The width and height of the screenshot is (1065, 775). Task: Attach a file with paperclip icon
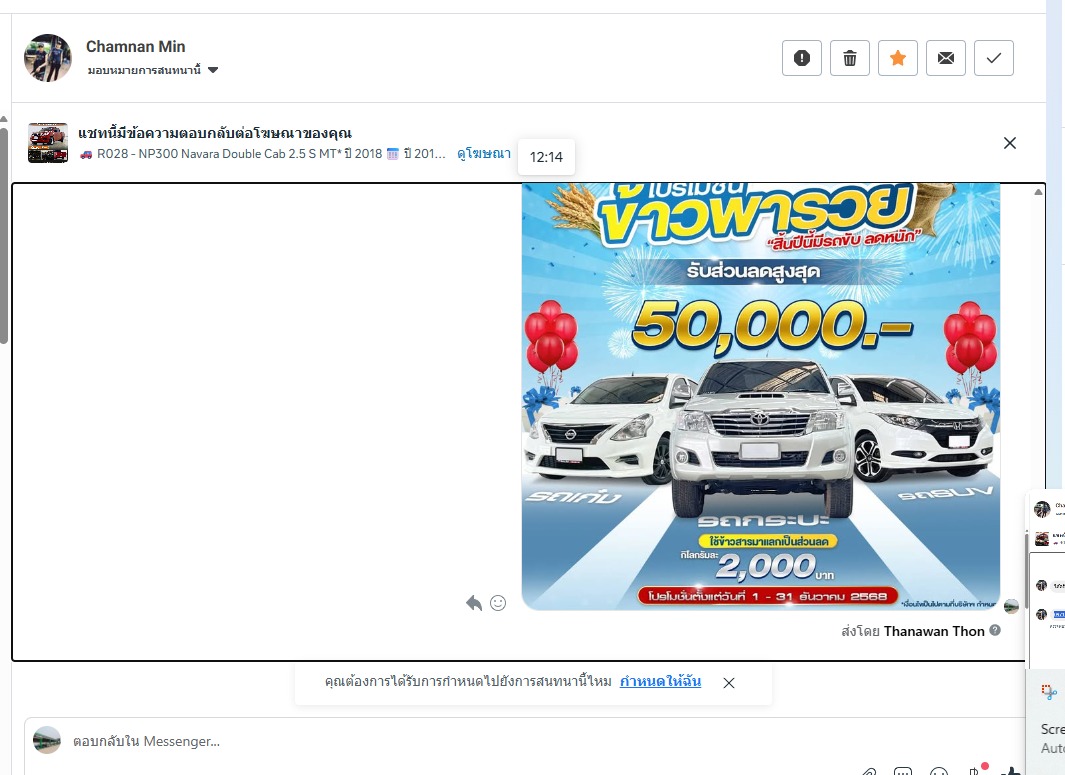click(x=868, y=771)
